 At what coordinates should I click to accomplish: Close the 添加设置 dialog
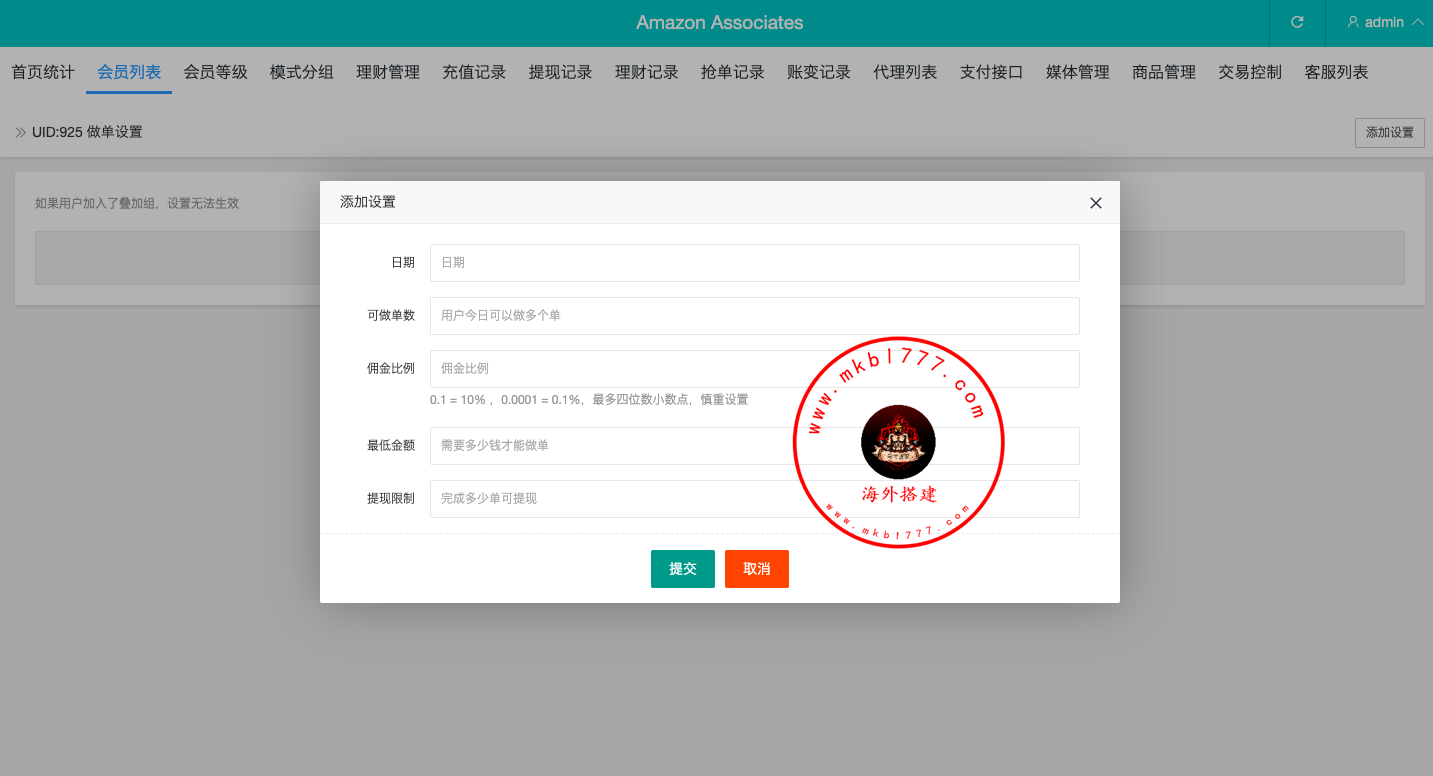[1096, 203]
